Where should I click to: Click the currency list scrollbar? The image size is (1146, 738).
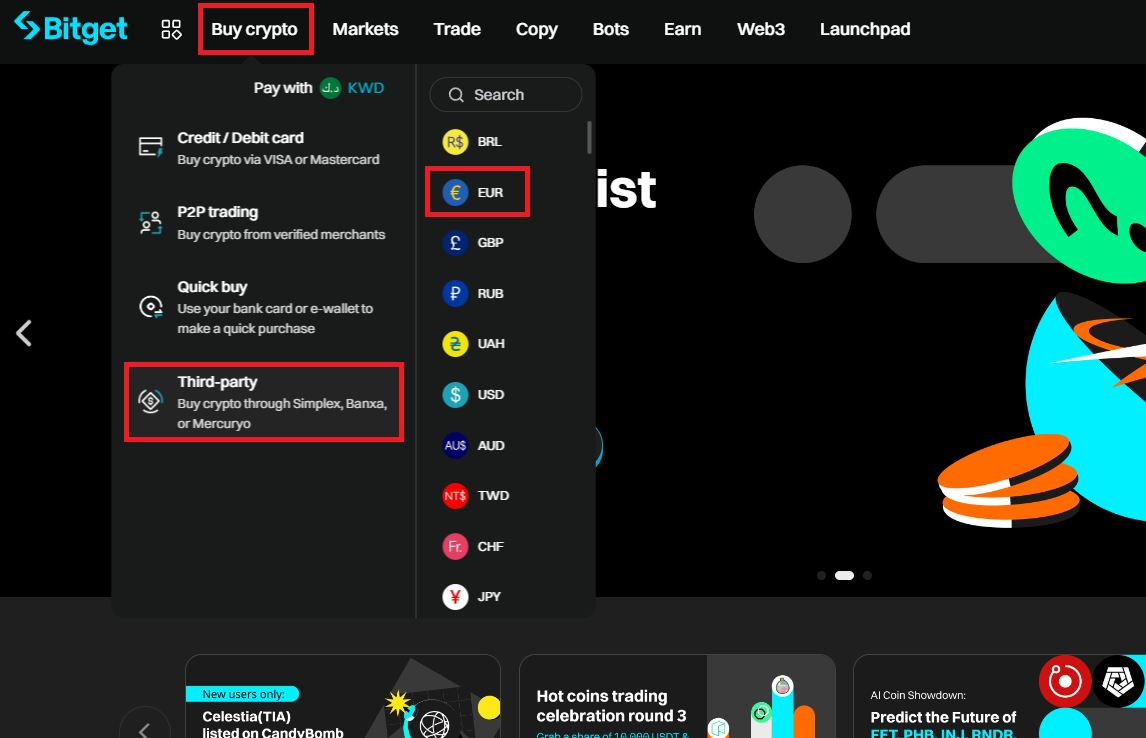[x=589, y=137]
